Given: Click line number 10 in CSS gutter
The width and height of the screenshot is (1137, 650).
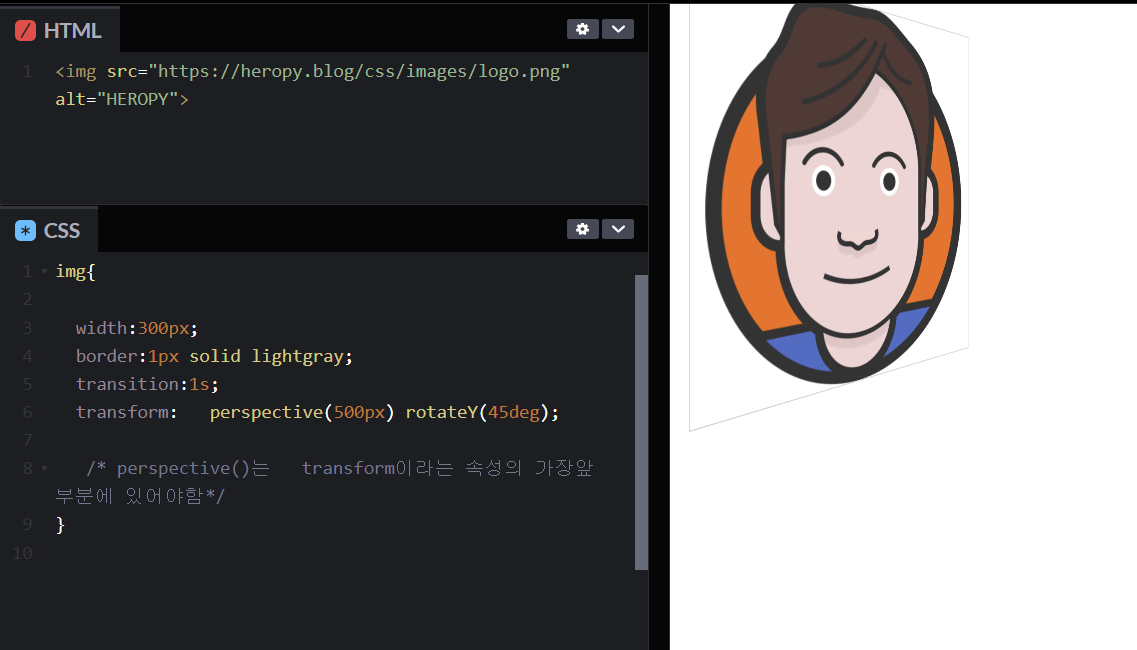Looking at the screenshot, I should [x=22, y=553].
